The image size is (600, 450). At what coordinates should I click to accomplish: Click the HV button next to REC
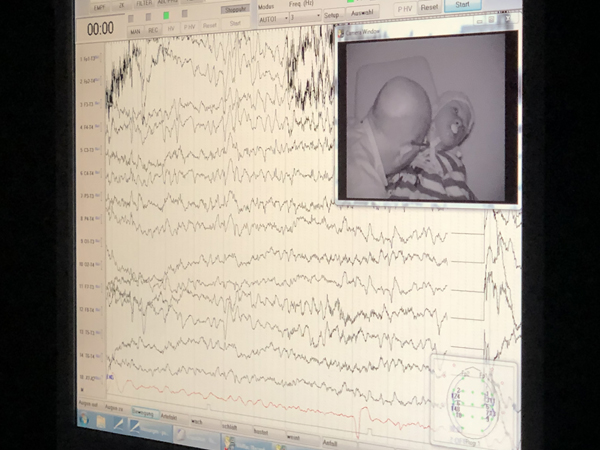[x=171, y=29]
